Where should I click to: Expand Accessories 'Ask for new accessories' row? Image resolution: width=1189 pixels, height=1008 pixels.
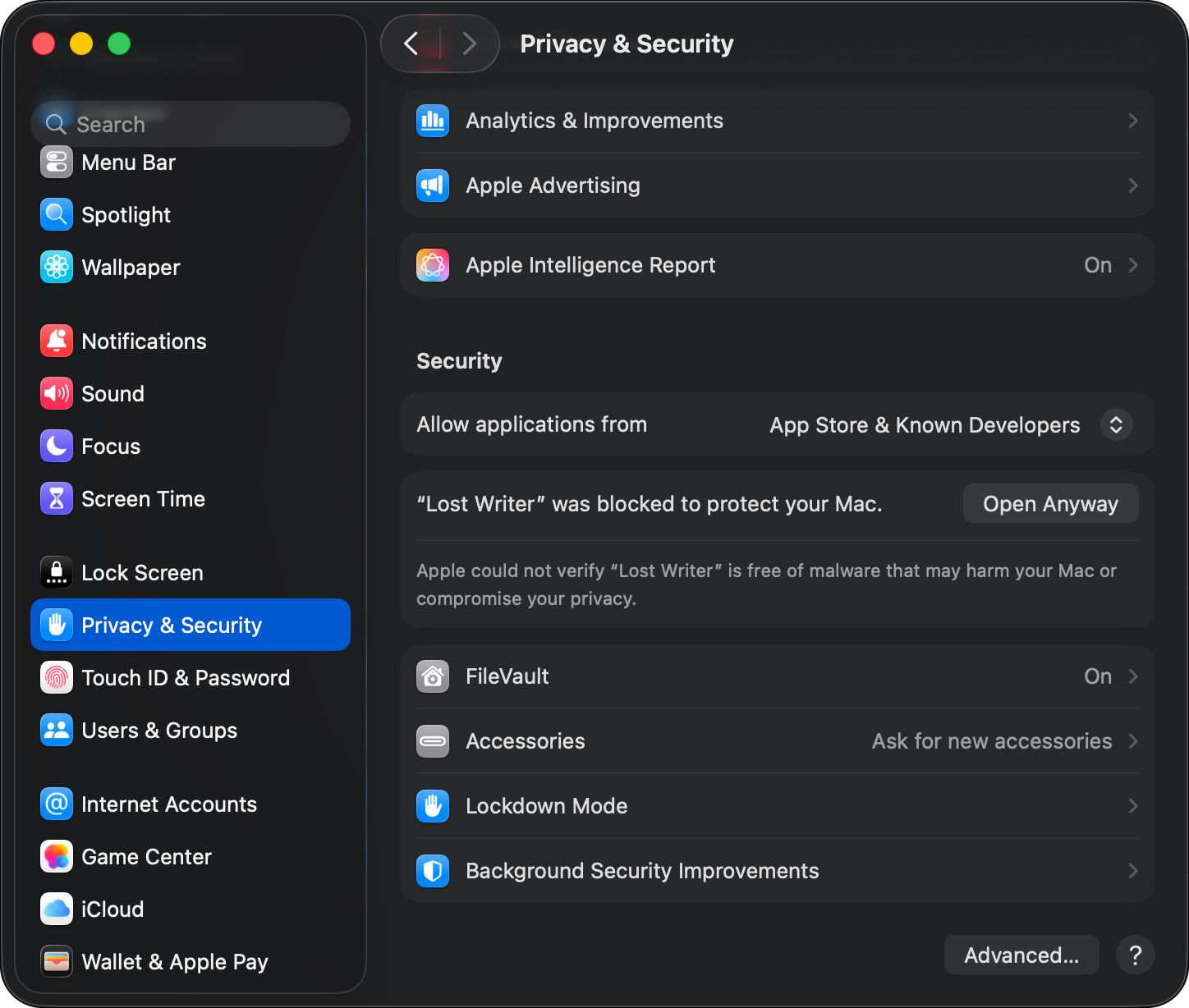[778, 741]
